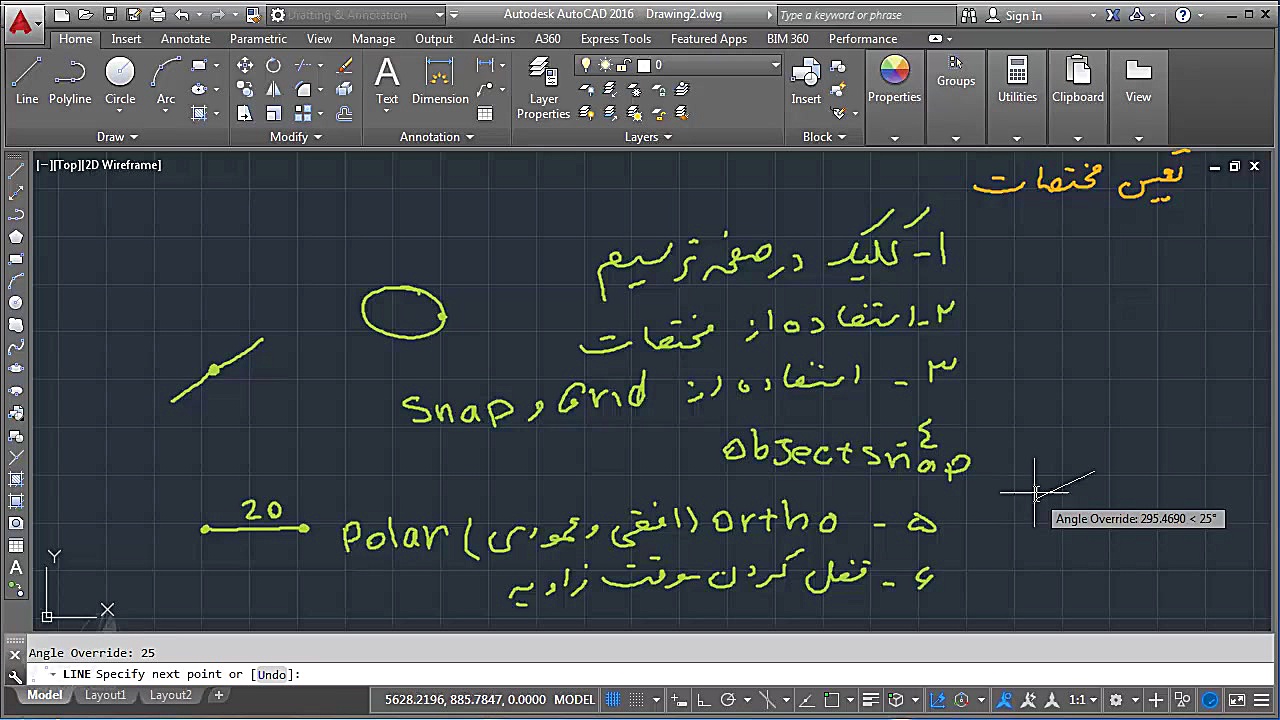Screen dimensions: 1280x720
Task: Select the Line tool in the Draw panel
Action: tap(26, 80)
